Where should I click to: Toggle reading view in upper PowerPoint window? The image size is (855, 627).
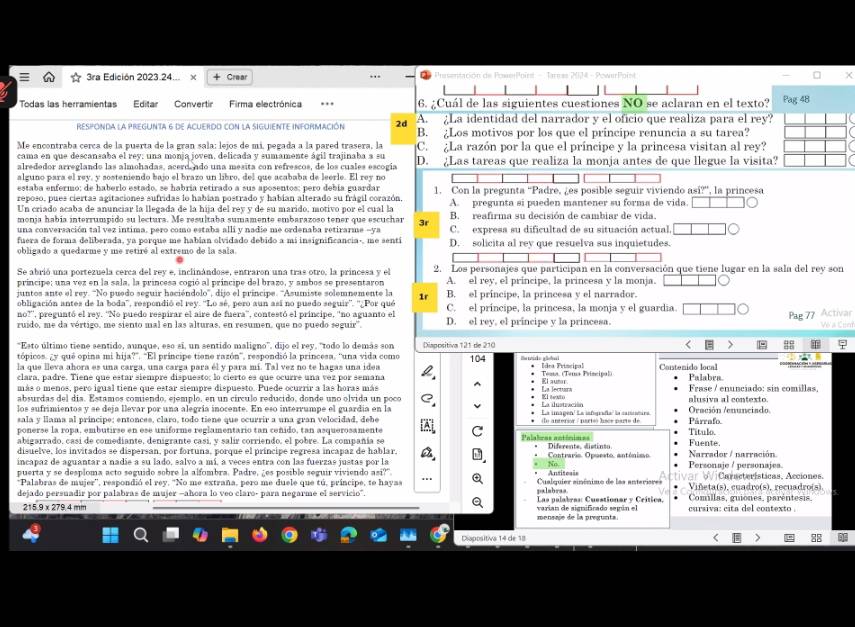(815, 345)
